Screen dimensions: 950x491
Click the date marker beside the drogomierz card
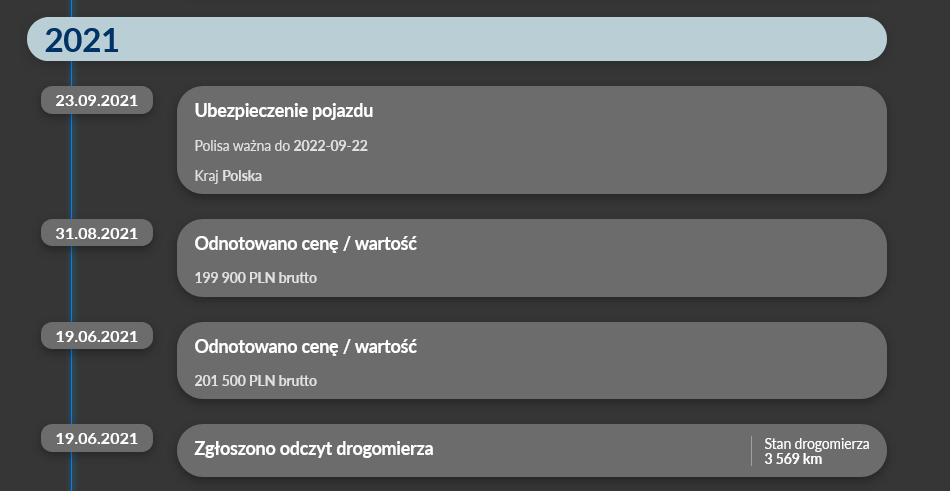97,438
